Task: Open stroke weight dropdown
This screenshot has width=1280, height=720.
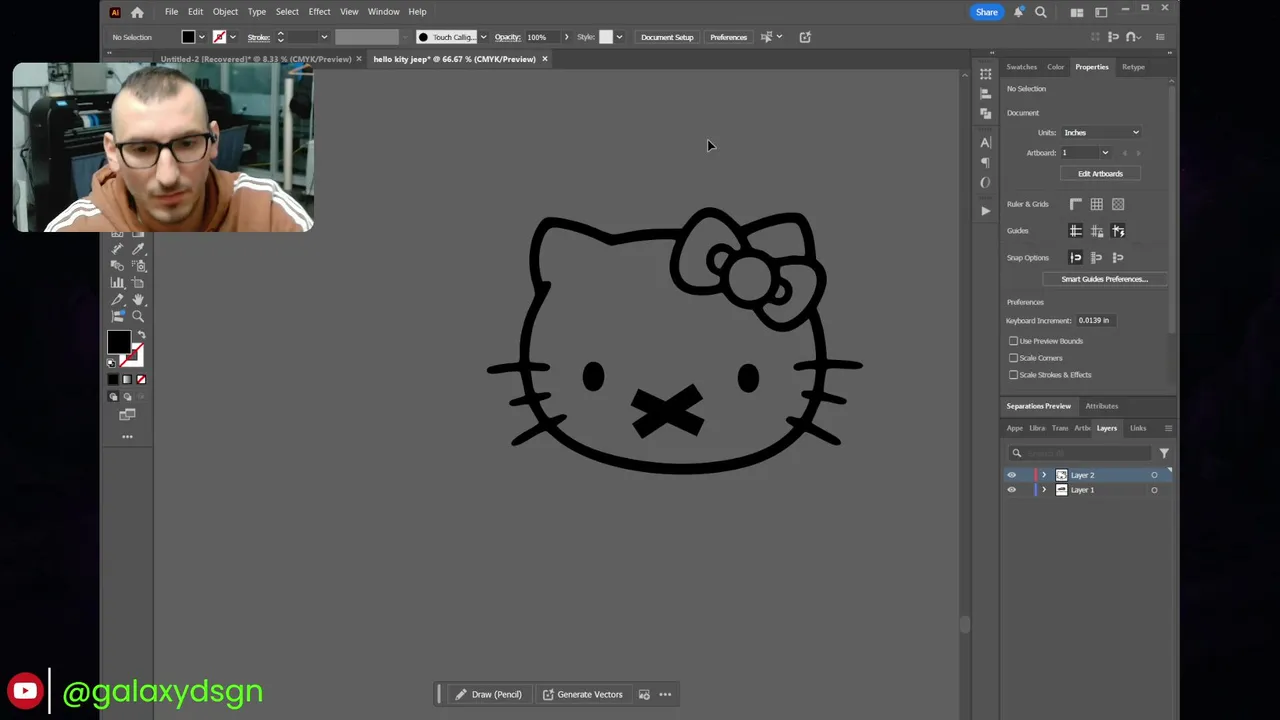Action: point(324,37)
